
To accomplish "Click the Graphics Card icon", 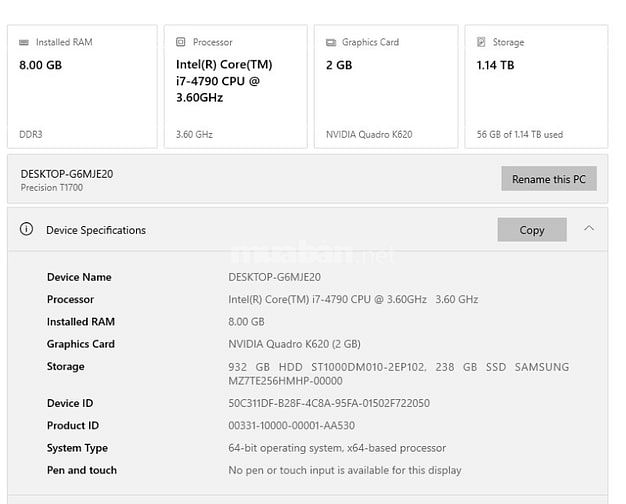I will [331, 42].
